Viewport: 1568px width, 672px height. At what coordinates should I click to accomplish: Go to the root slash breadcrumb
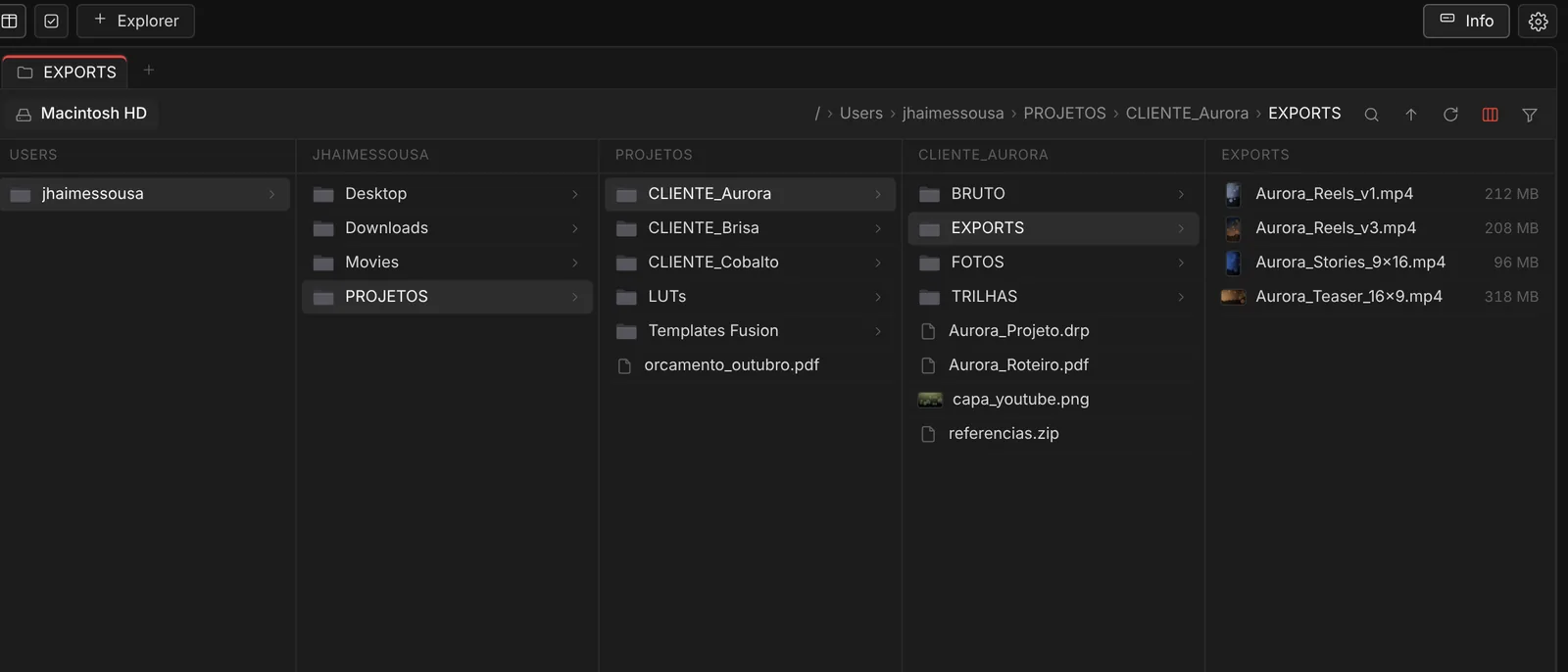point(817,114)
